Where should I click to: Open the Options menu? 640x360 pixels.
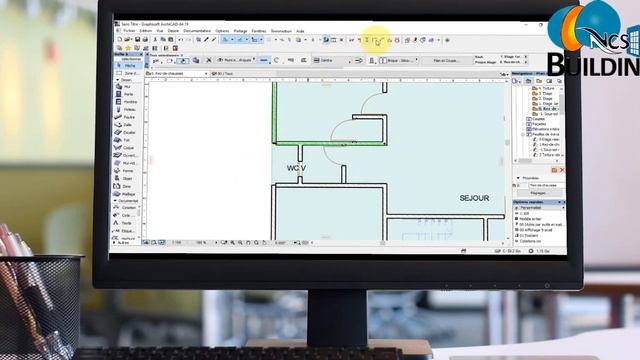pyautogui.click(x=222, y=31)
